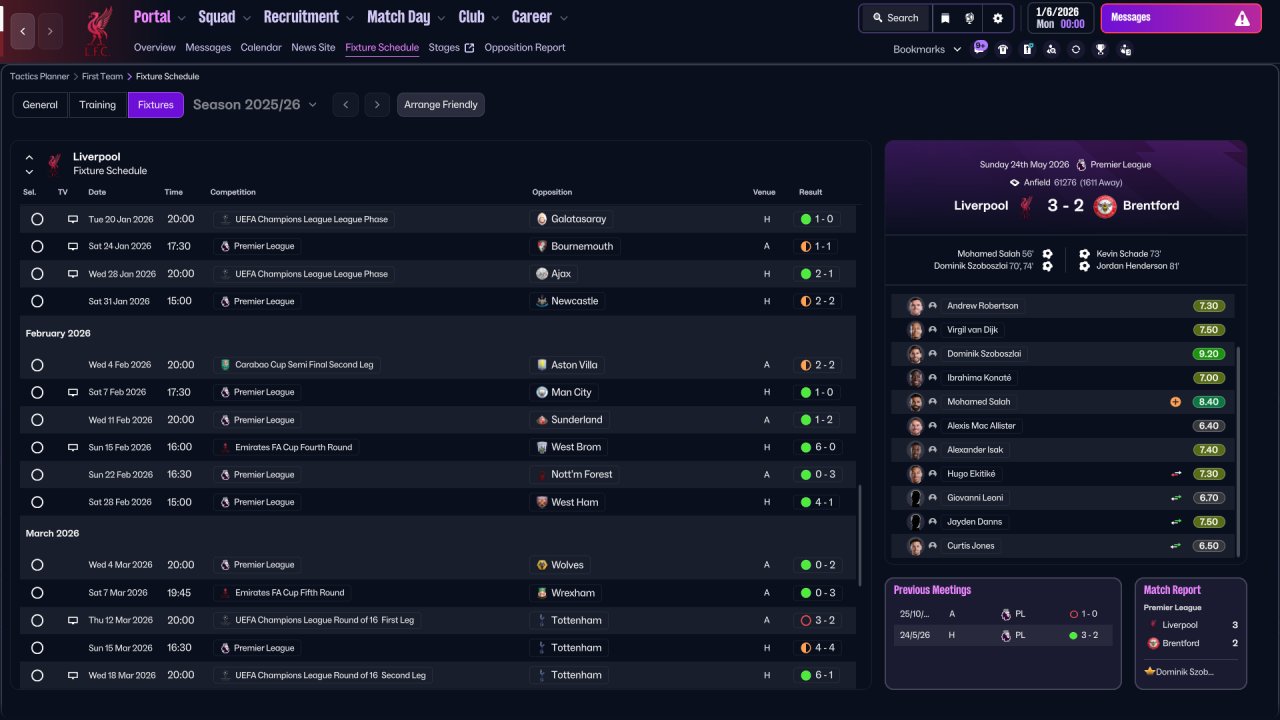Image resolution: width=1280 pixels, height=720 pixels.
Task: Open the Opposition Report subtab
Action: coord(525,48)
